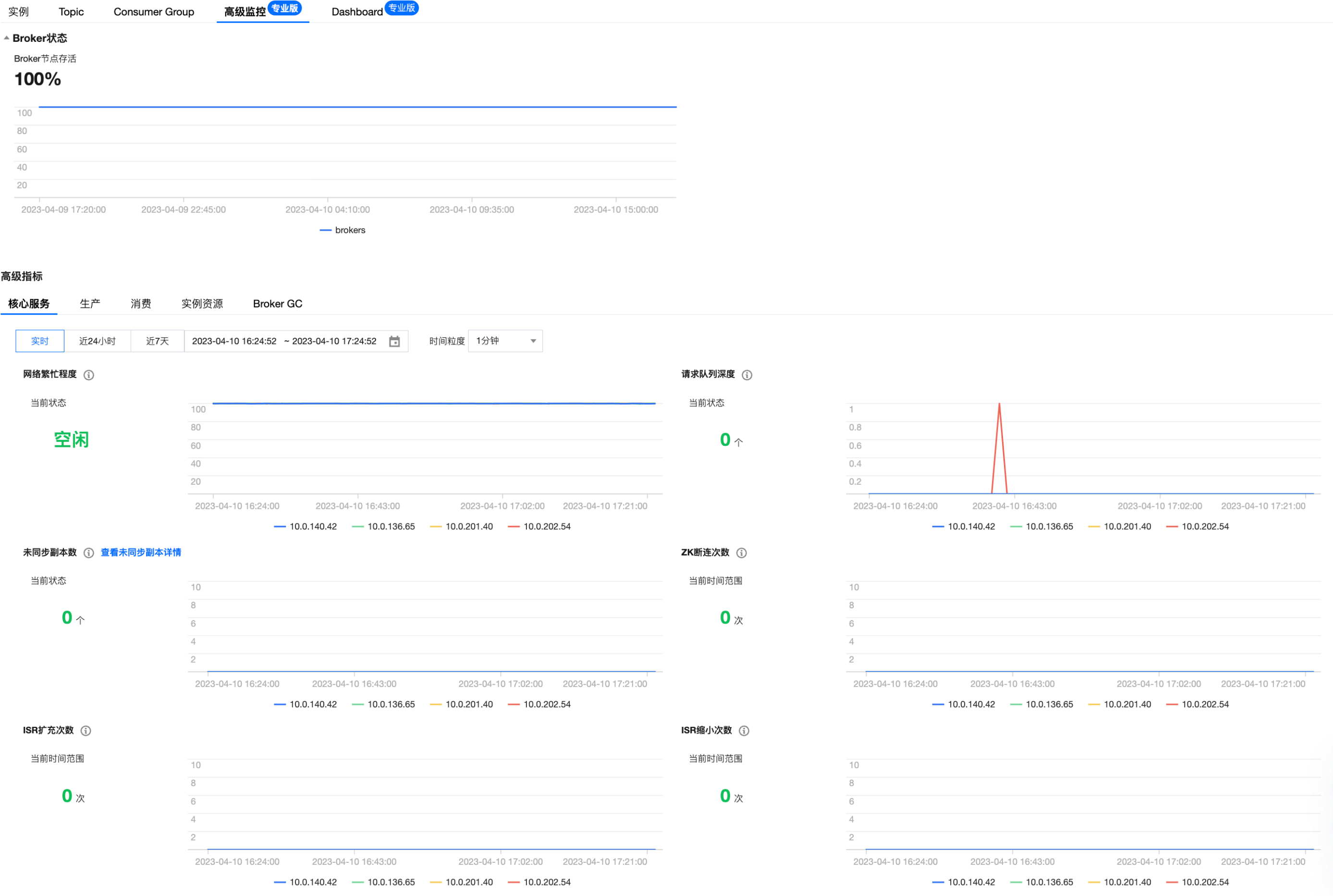Show info tooltip for 未同步副本数

pos(88,552)
